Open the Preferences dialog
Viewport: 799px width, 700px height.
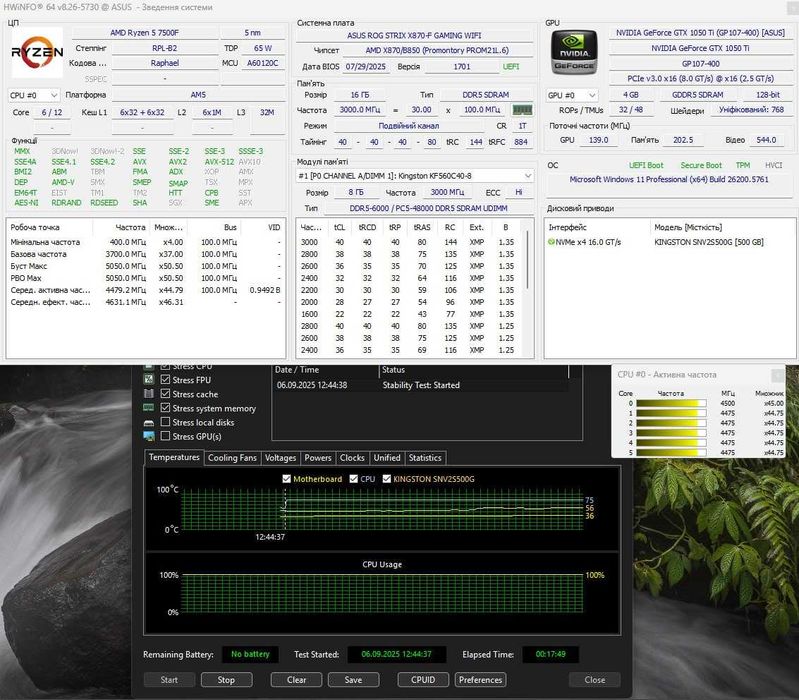pyautogui.click(x=481, y=680)
